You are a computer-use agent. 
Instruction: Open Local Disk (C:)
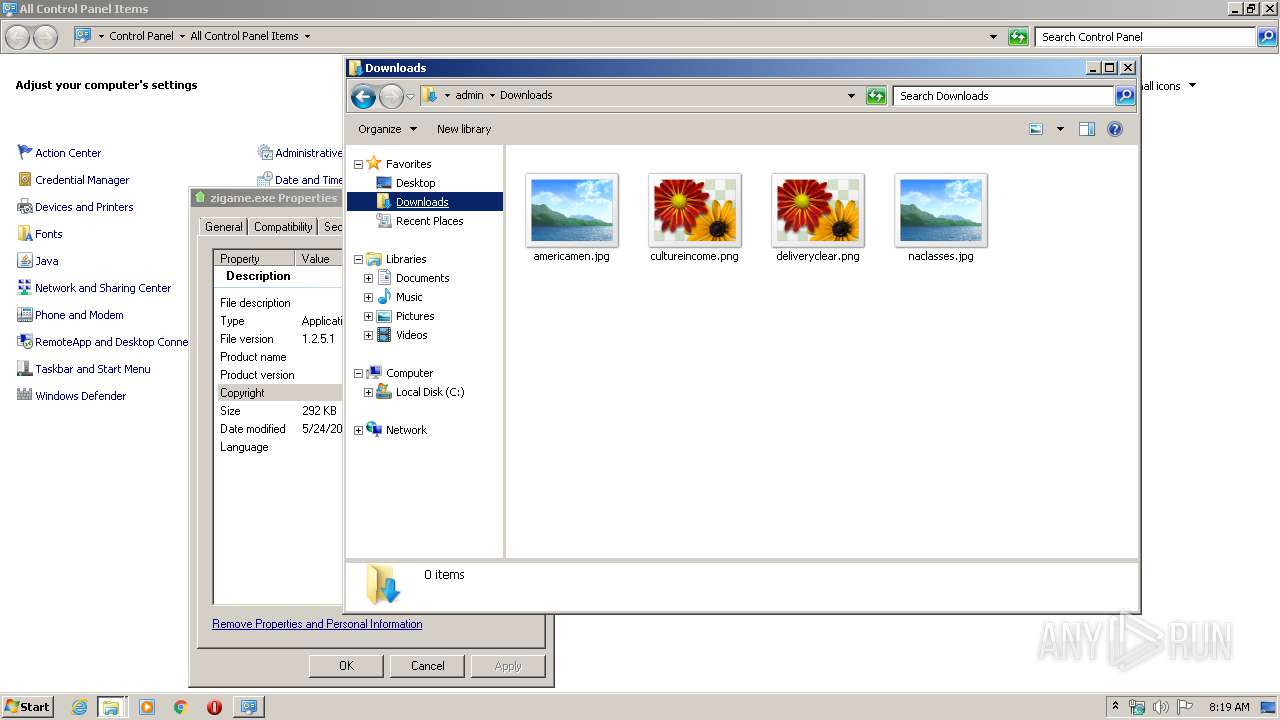click(430, 392)
